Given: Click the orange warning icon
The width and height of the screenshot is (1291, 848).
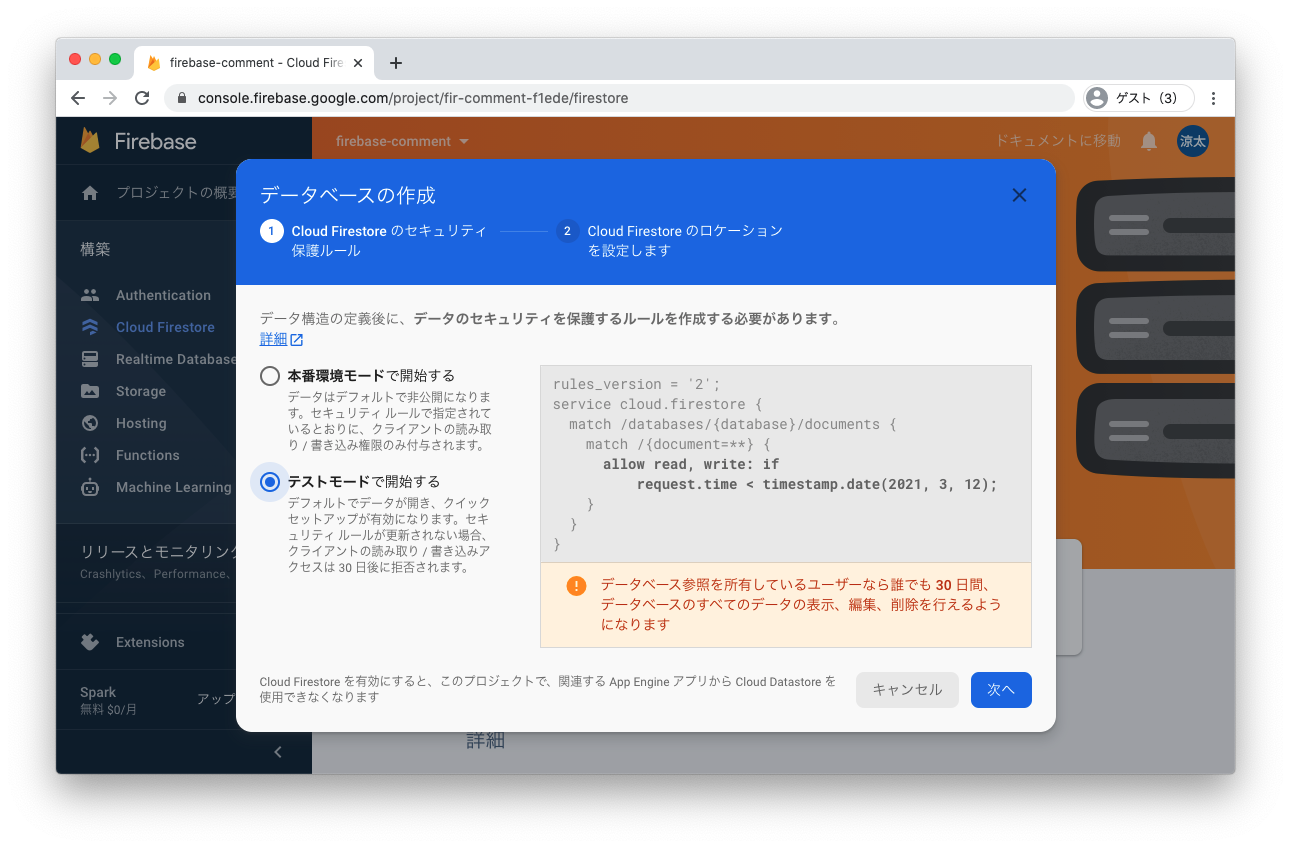Looking at the screenshot, I should click(576, 586).
